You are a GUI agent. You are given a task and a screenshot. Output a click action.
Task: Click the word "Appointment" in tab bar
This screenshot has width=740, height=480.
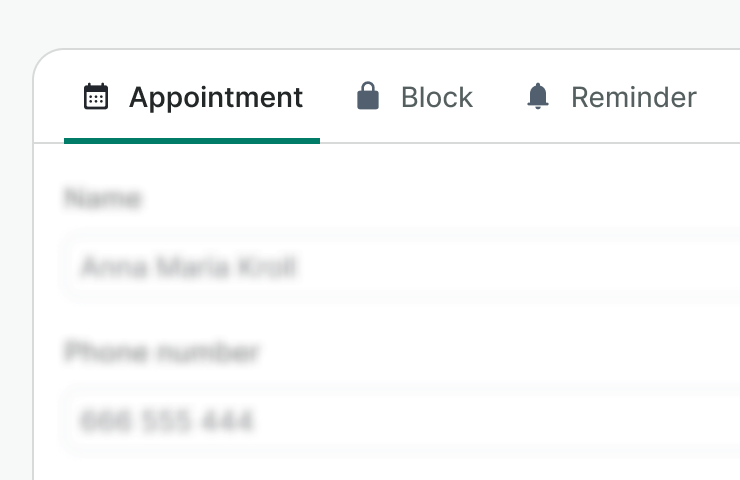[x=216, y=98]
